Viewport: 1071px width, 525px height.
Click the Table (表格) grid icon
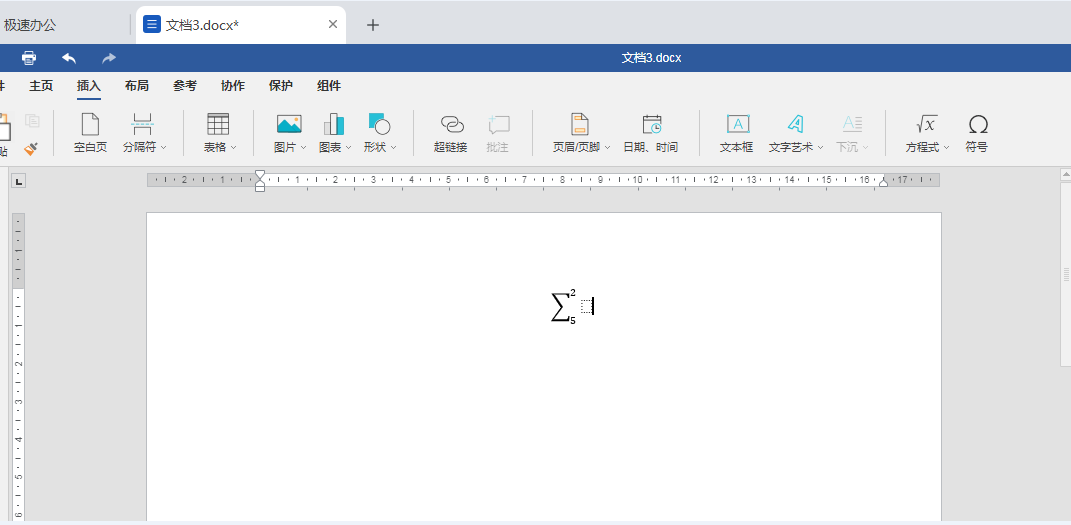pyautogui.click(x=218, y=124)
